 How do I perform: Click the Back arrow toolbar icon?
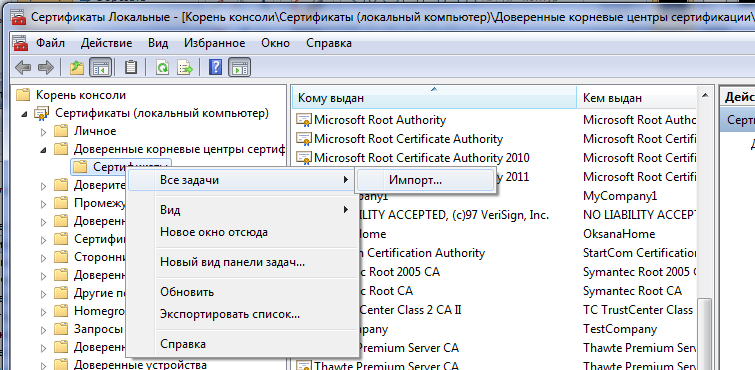tap(23, 68)
